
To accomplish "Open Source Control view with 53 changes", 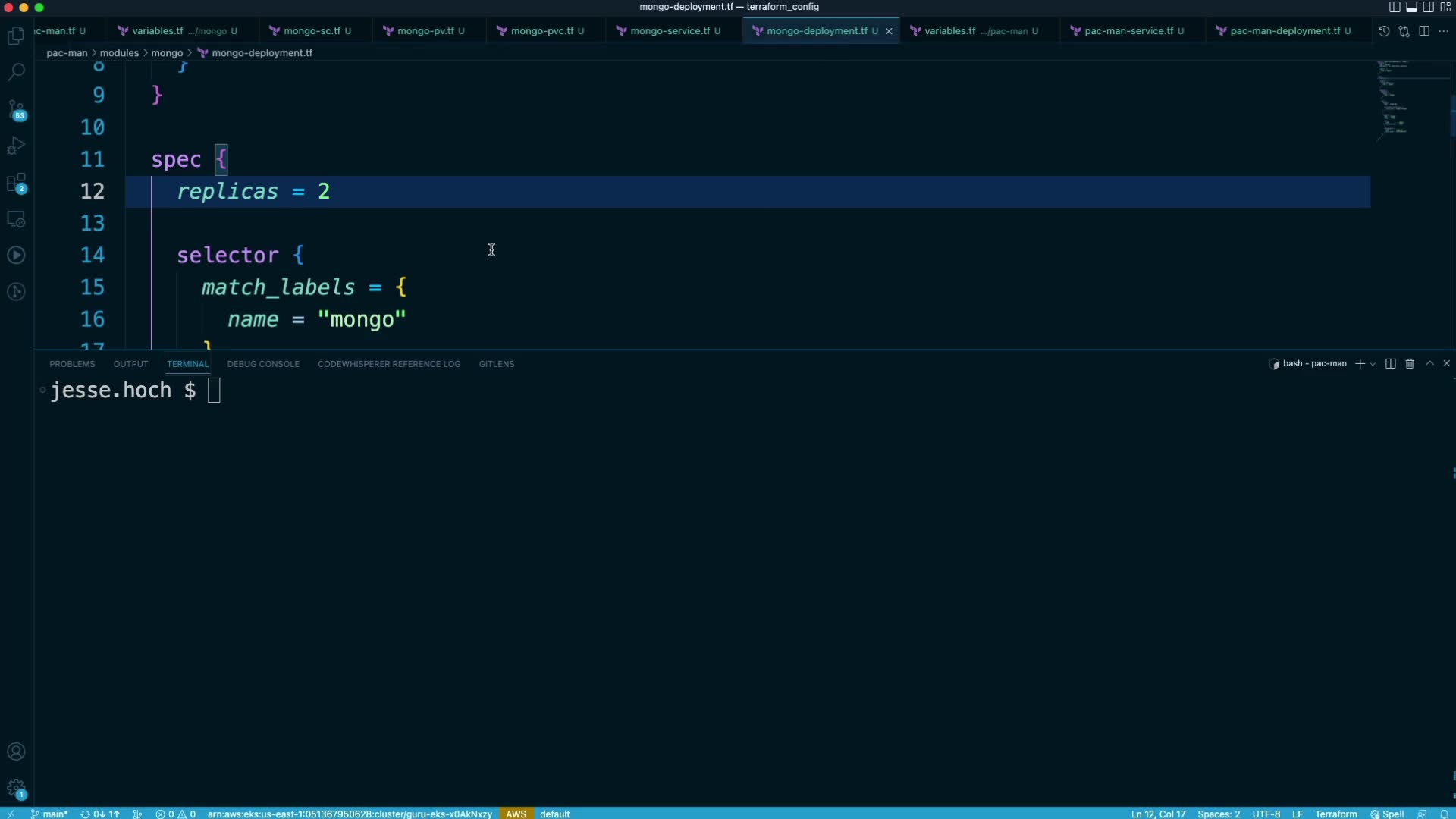I will [16, 109].
